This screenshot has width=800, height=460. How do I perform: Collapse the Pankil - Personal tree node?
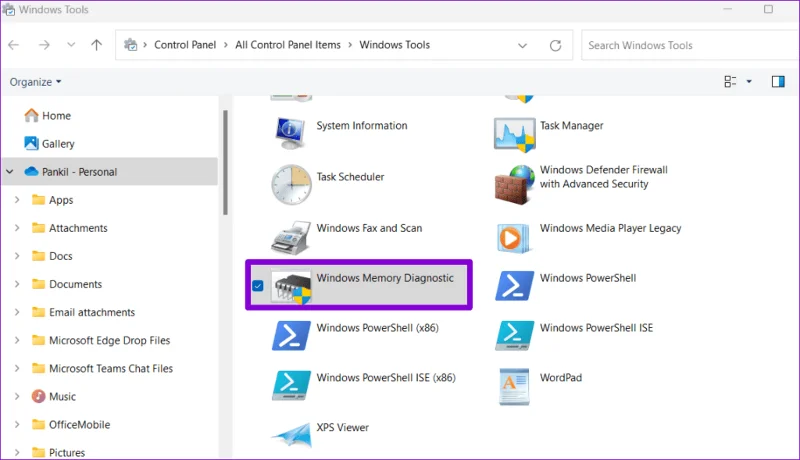(10, 172)
